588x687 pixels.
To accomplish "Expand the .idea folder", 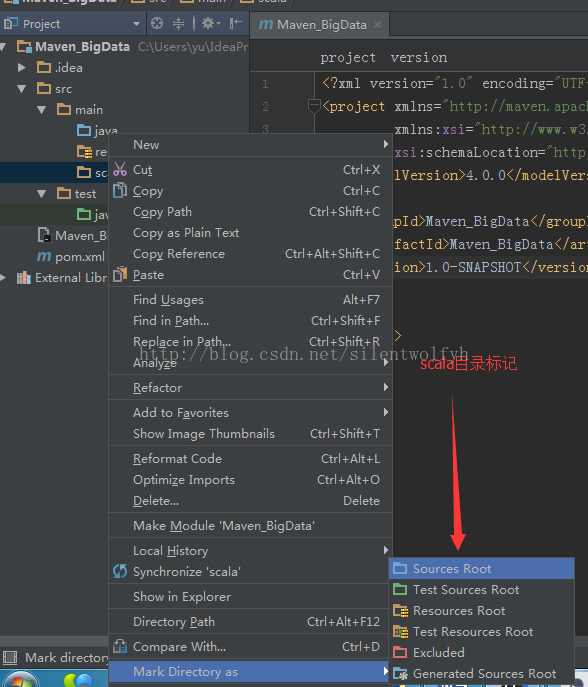I will coord(21,67).
